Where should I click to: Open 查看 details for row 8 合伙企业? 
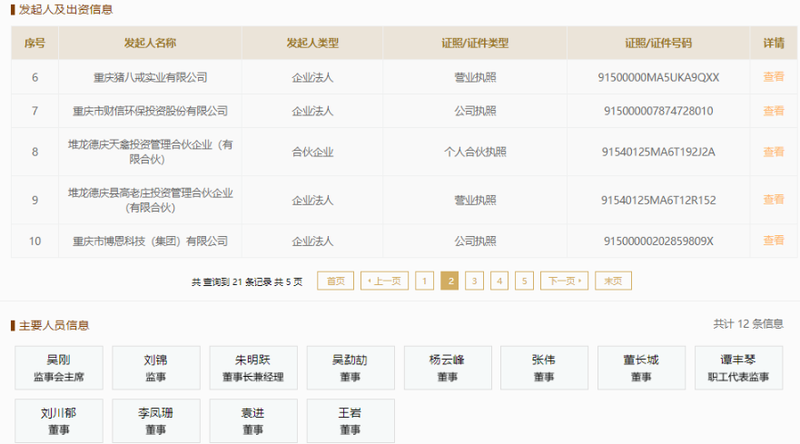[x=773, y=152]
